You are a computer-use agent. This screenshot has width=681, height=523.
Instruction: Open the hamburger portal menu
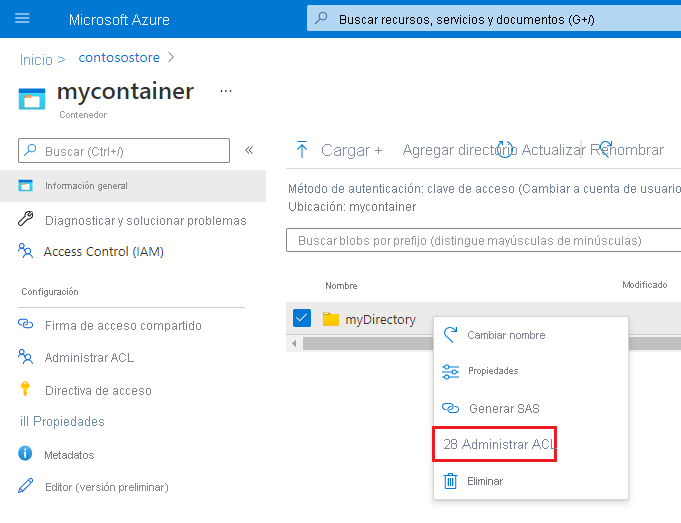pos(22,18)
